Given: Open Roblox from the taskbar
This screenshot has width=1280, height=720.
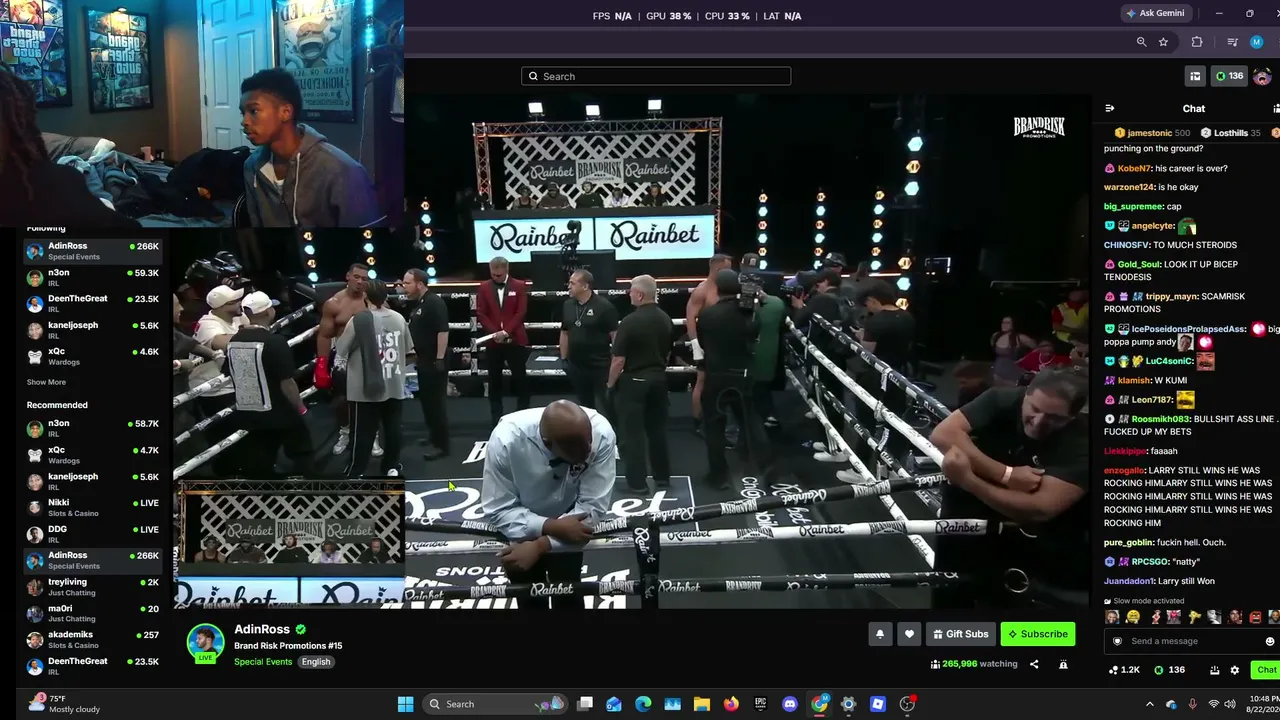Looking at the screenshot, I should [878, 704].
